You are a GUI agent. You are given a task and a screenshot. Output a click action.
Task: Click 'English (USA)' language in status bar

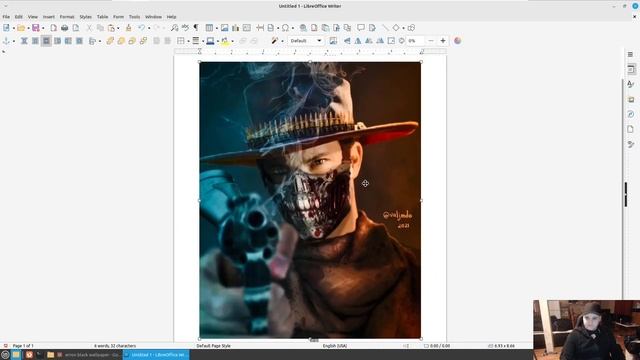tap(335, 346)
